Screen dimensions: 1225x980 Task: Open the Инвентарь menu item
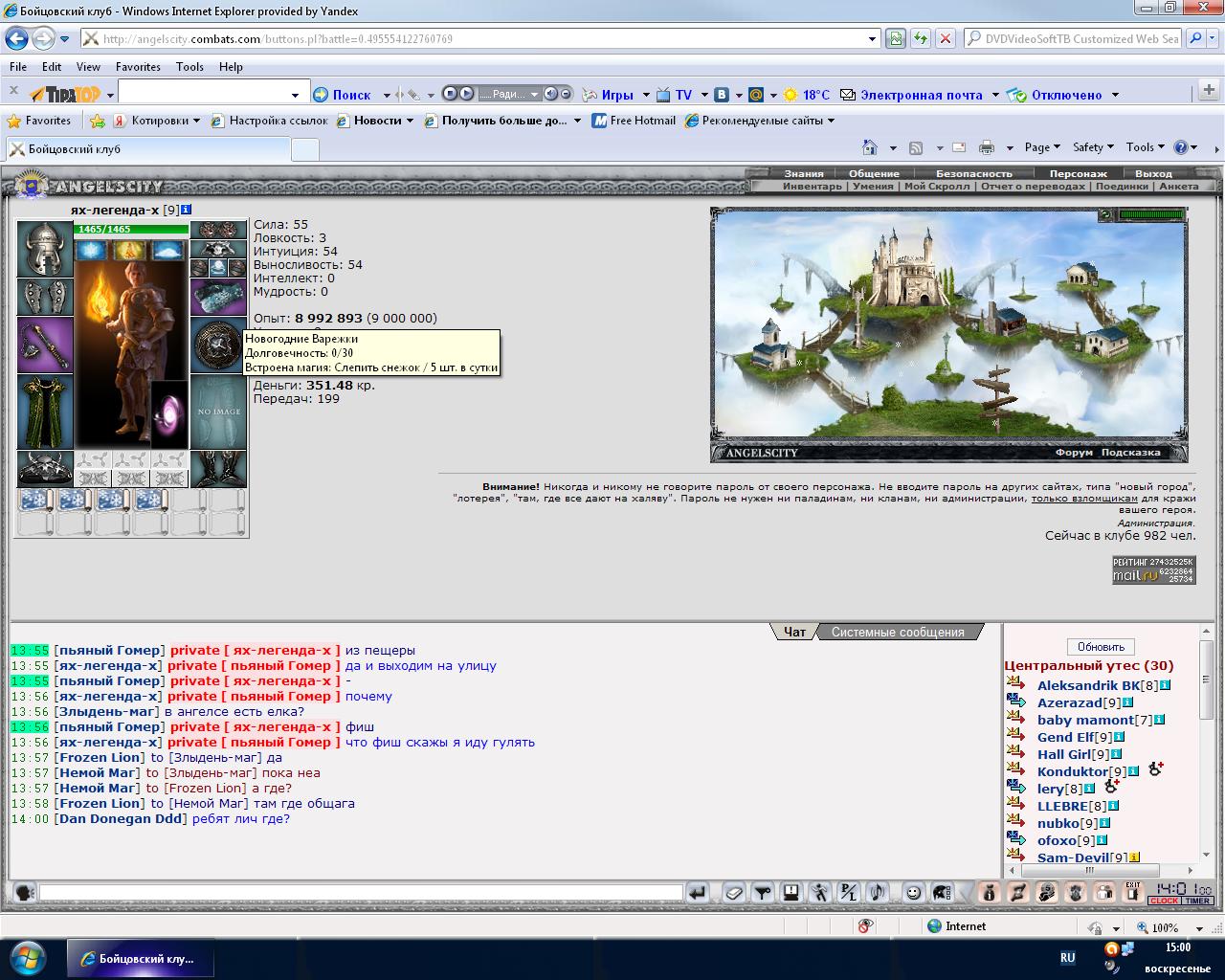click(x=812, y=187)
